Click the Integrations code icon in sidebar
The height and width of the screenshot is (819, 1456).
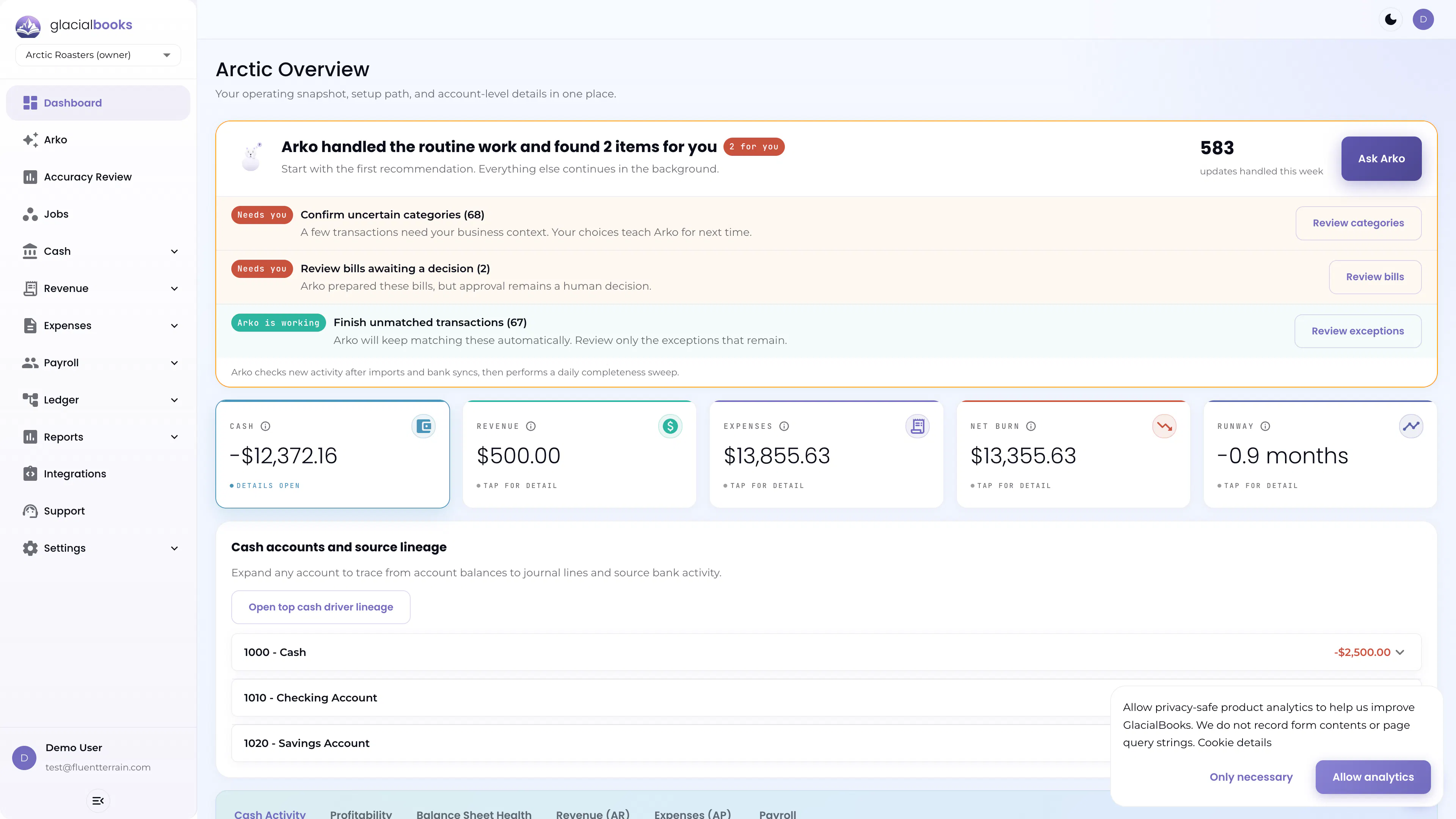tap(30, 474)
